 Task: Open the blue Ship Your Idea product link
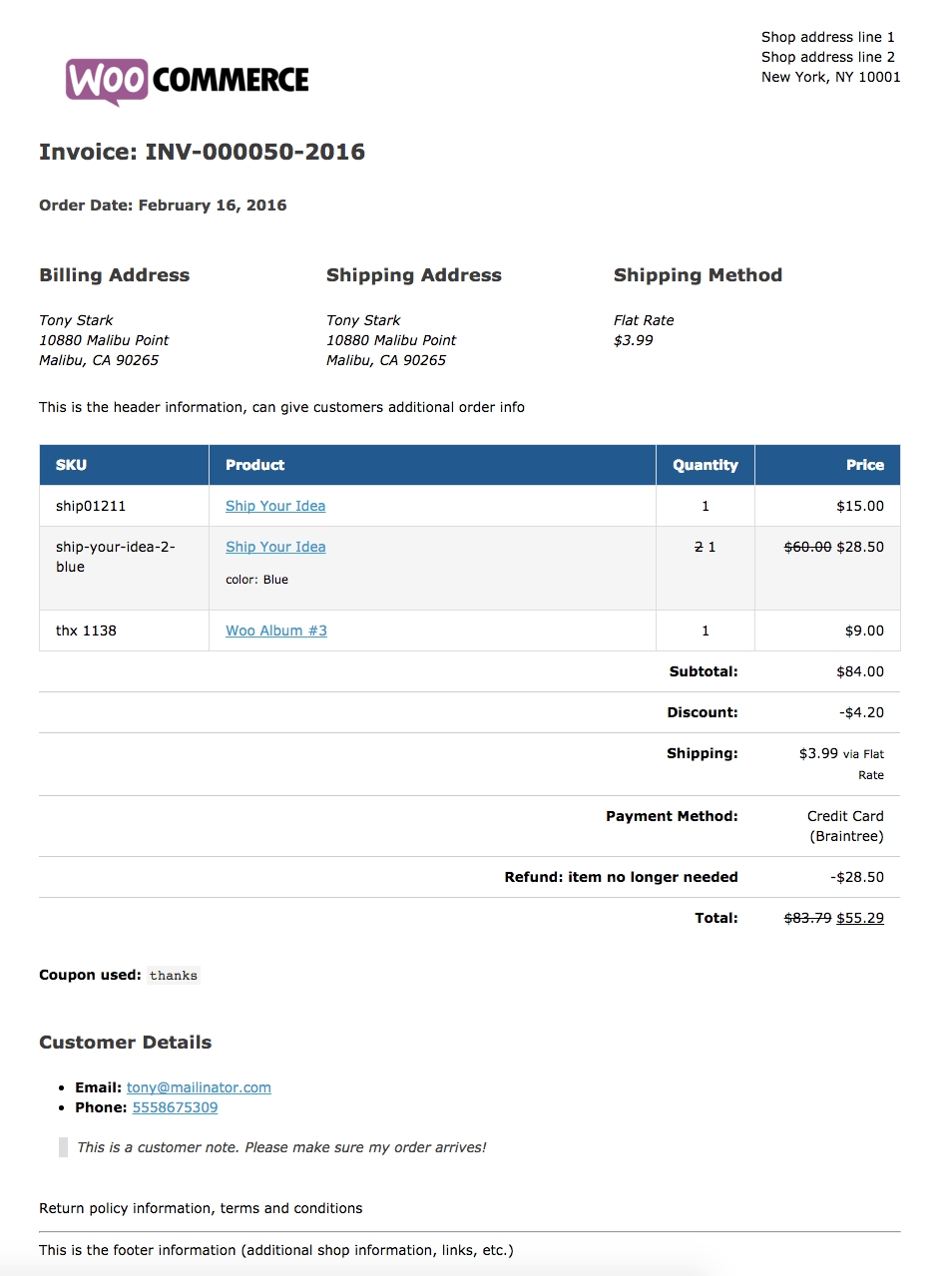(275, 547)
